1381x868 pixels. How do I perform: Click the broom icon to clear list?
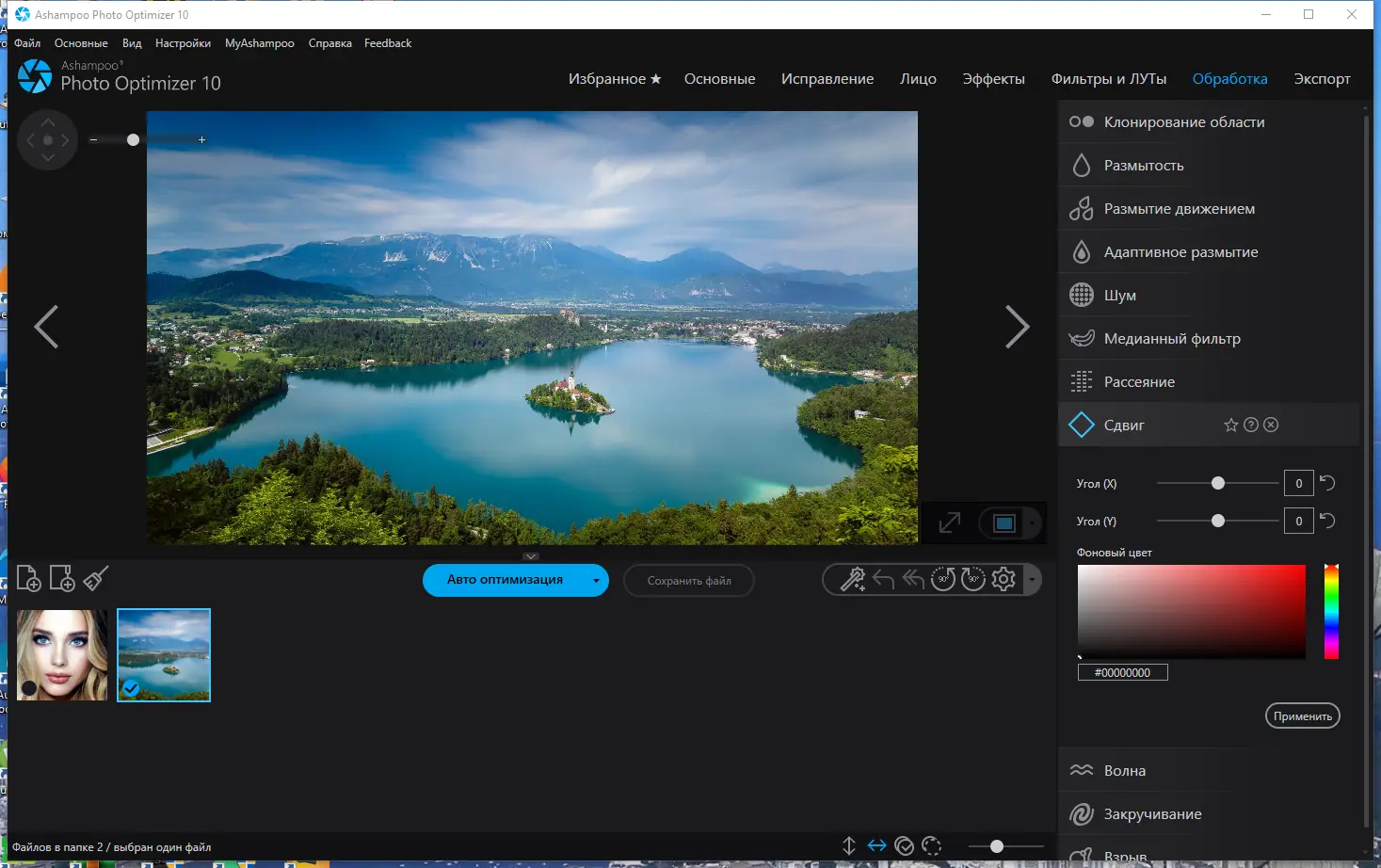pyautogui.click(x=96, y=579)
